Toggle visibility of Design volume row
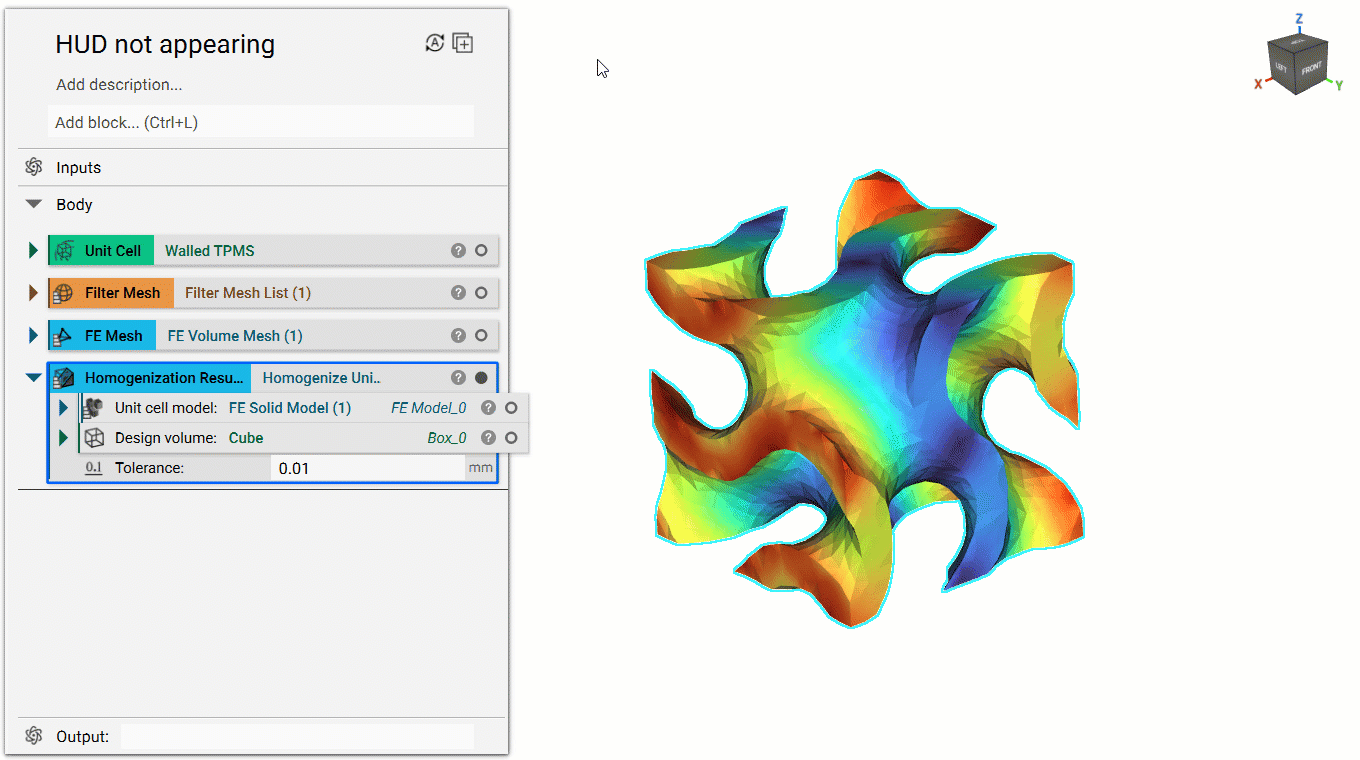This screenshot has height=760, width=1360. pos(511,438)
